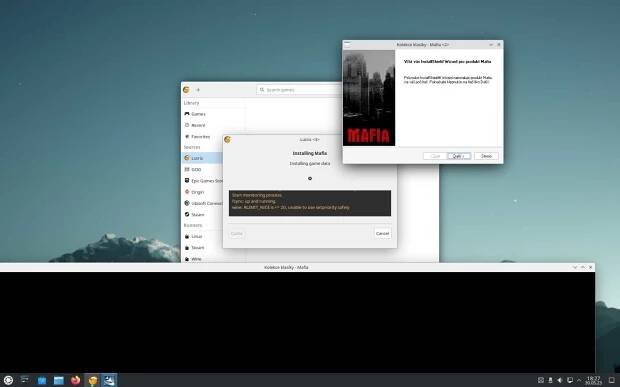620x387 pixels.
Task: Select the Lutris source in the sidebar
Action: pos(202,158)
